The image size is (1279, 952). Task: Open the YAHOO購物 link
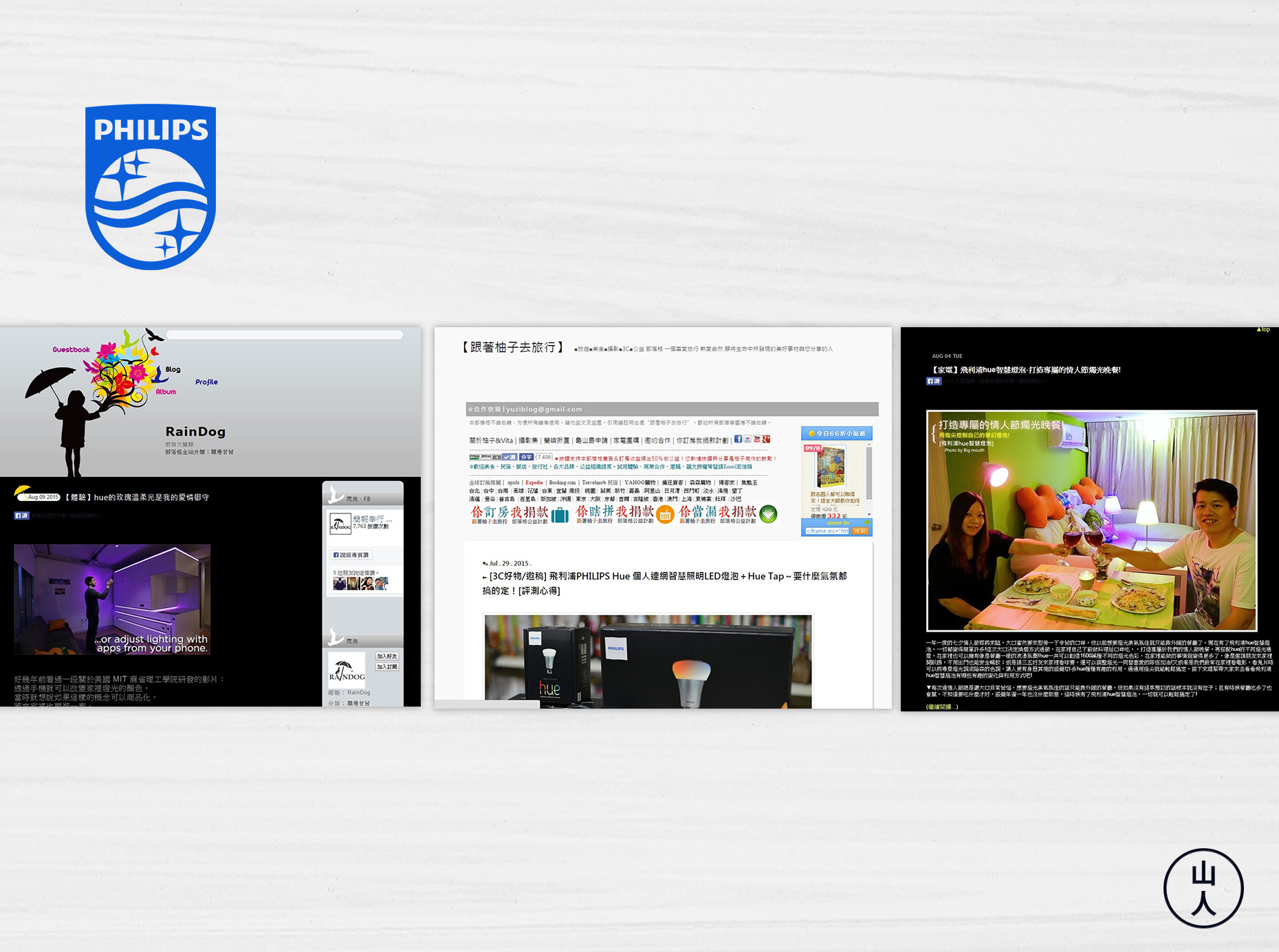click(639, 483)
